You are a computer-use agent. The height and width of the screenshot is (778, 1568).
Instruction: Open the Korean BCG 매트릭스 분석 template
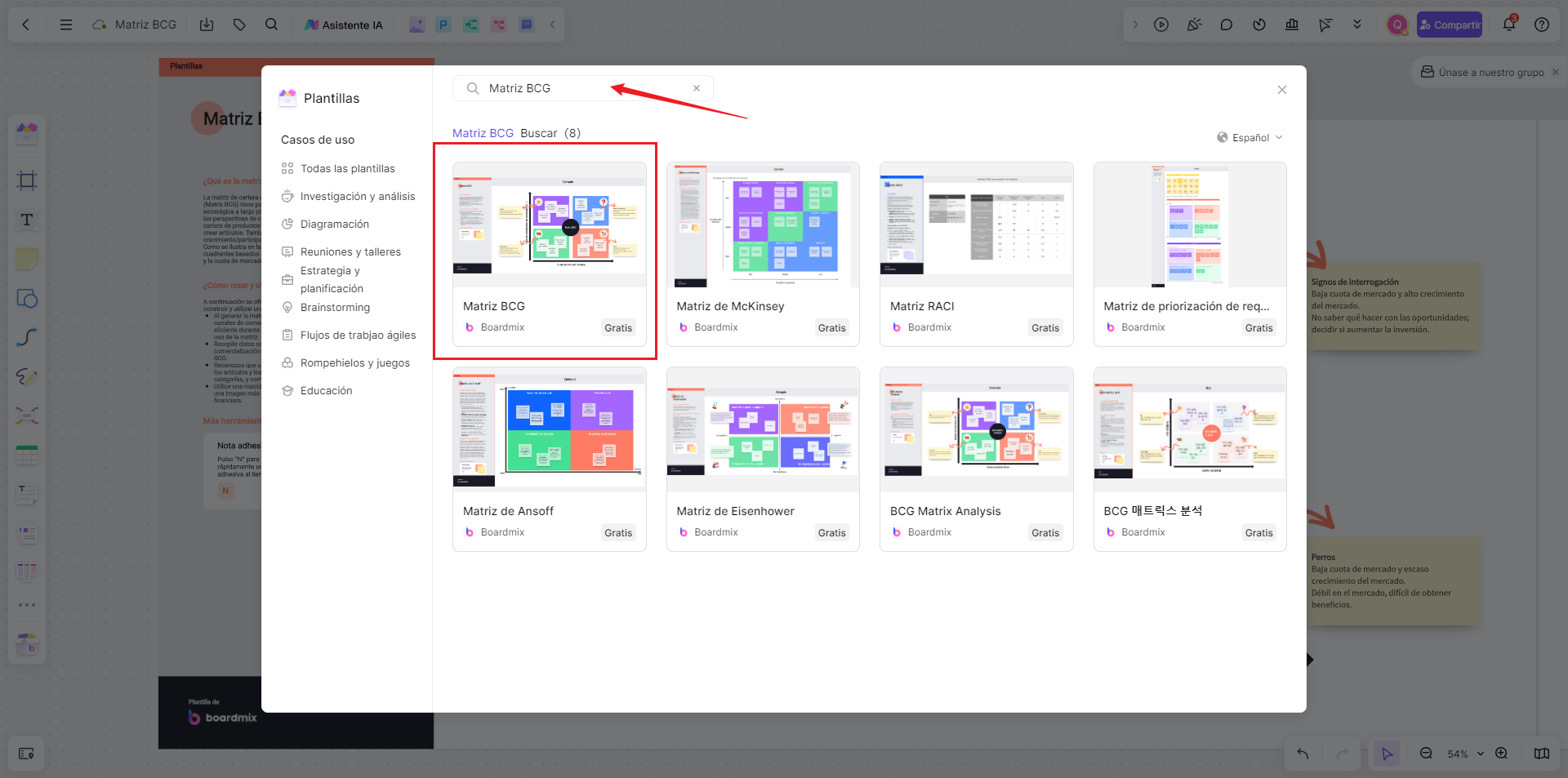(1190, 429)
